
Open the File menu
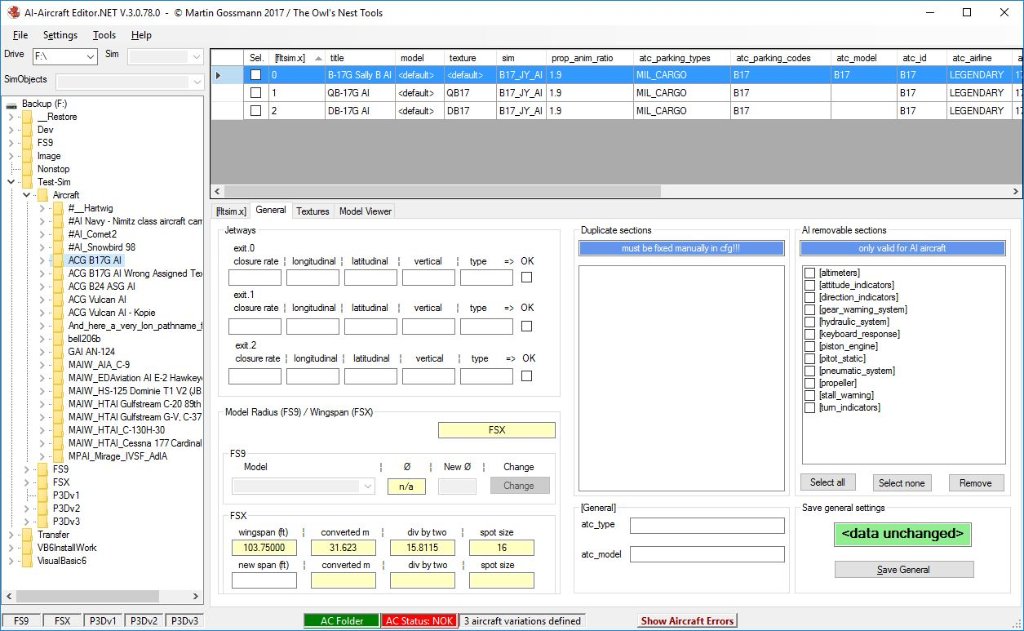click(20, 35)
